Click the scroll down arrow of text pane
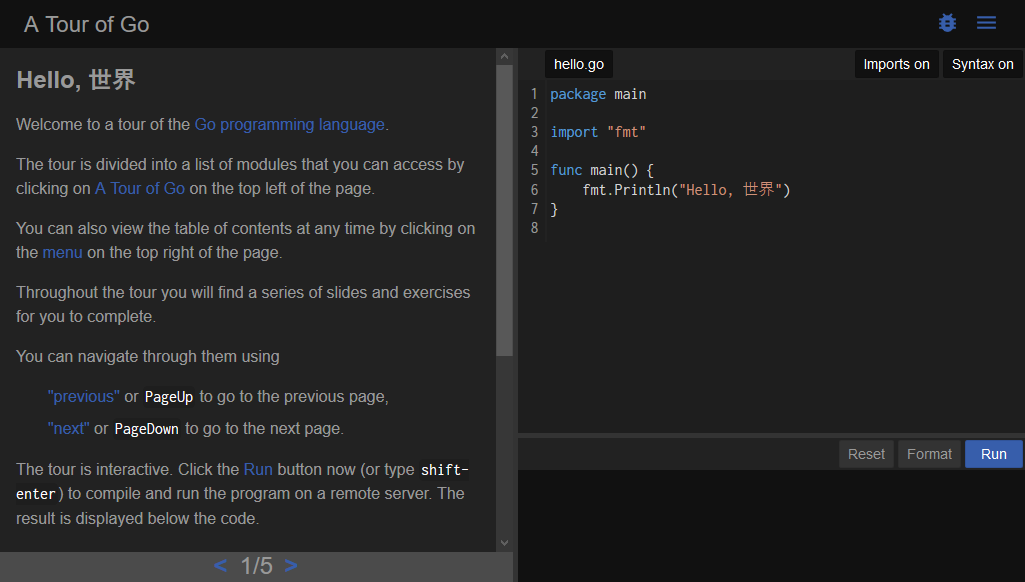 point(504,543)
